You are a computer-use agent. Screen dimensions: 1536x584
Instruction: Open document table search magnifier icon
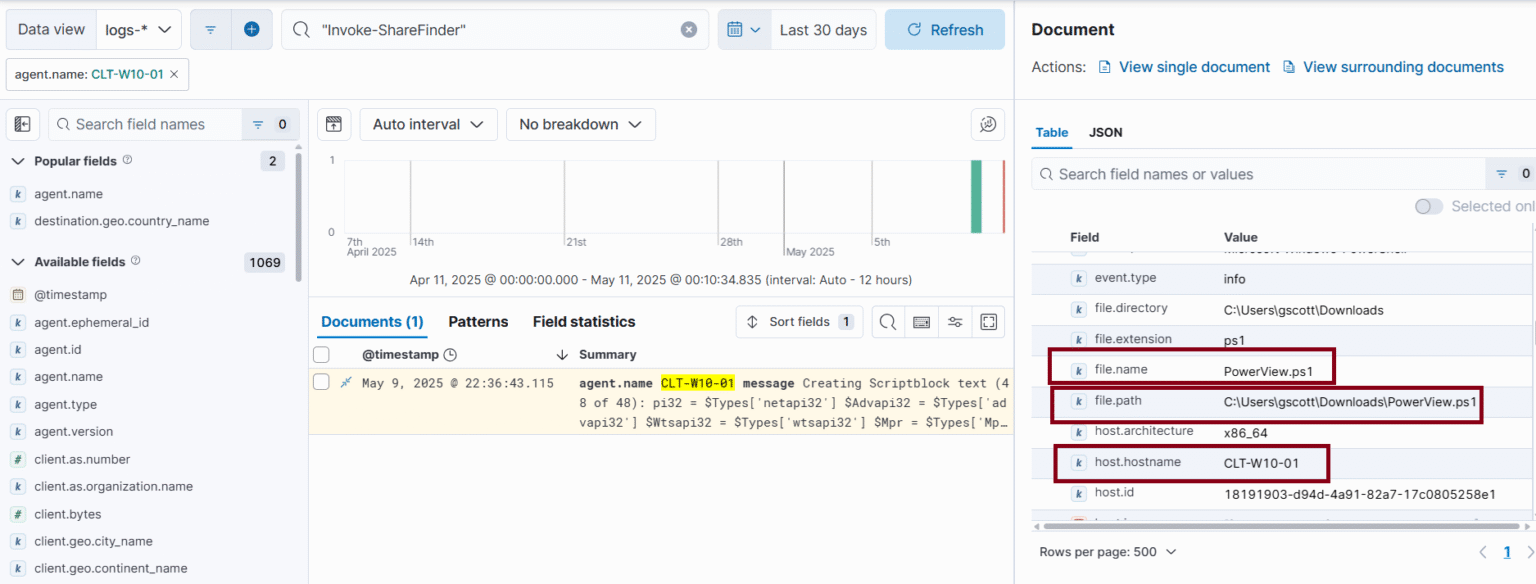pos(887,322)
